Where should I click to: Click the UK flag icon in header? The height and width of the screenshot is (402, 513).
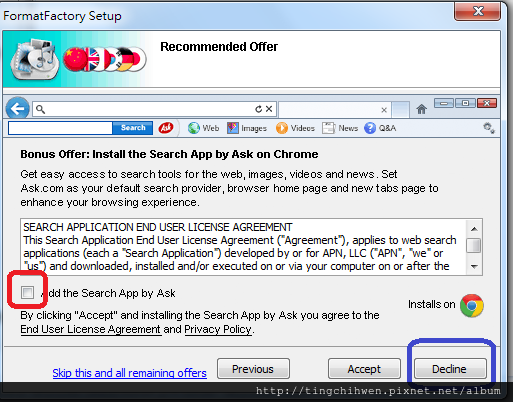[x=93, y=59]
